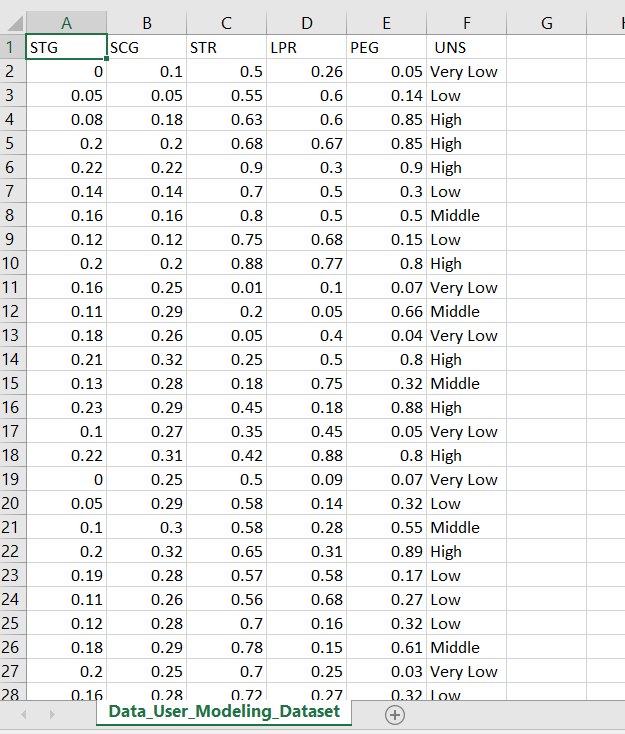The height and width of the screenshot is (734, 625).
Task: Select 0.09 cell in row 19
Action: pos(307,479)
